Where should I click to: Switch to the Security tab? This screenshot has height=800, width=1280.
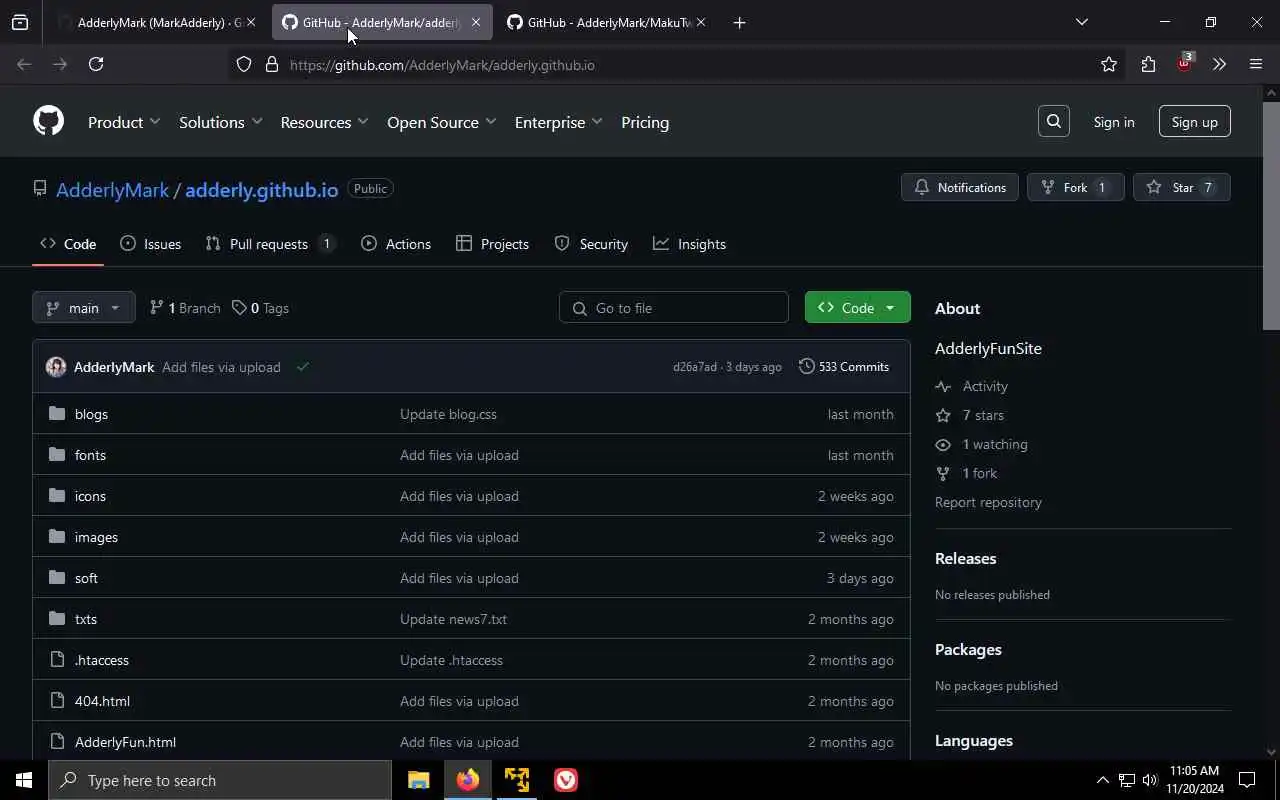(591, 244)
